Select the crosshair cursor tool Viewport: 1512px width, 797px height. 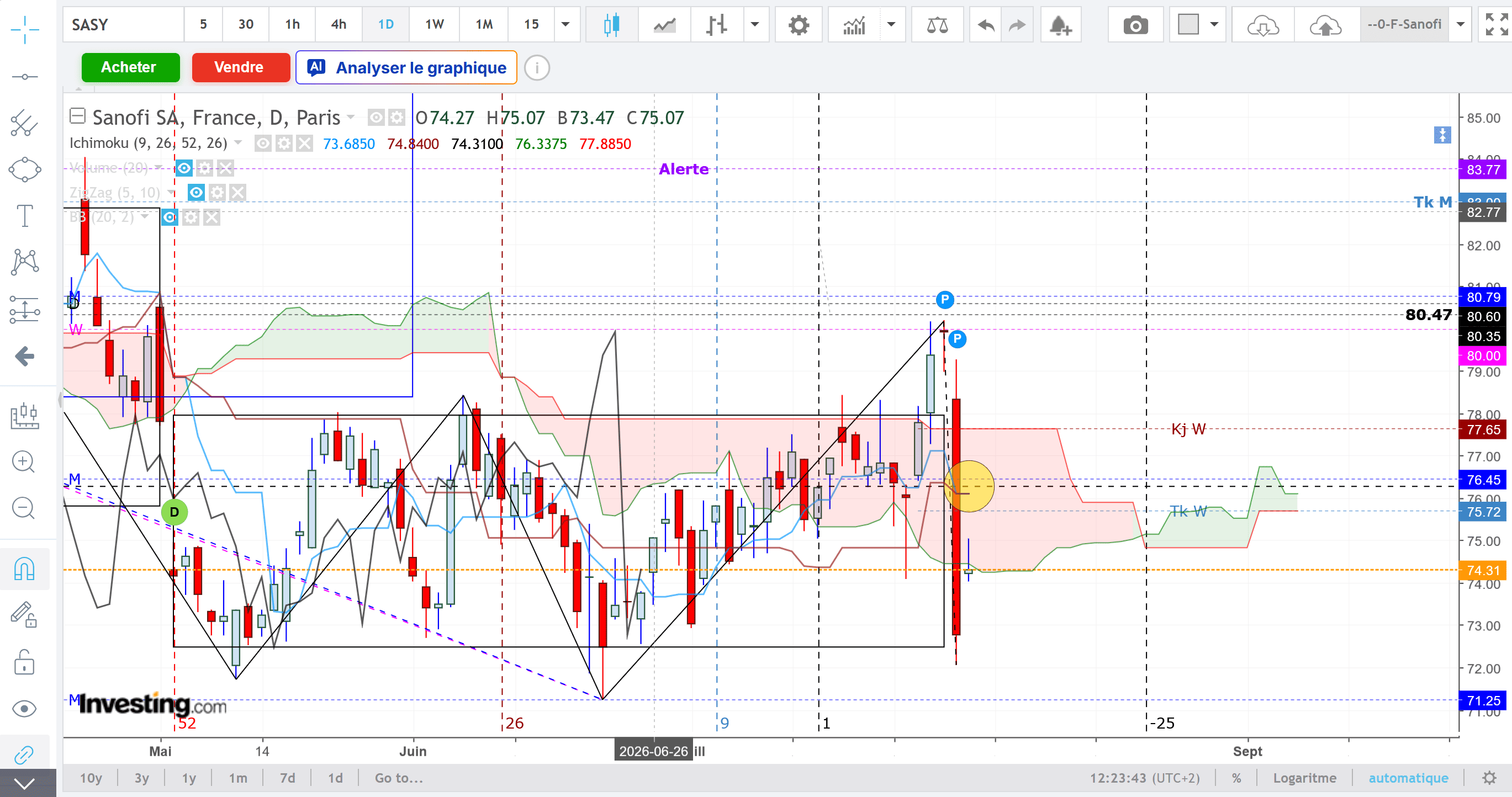pyautogui.click(x=25, y=29)
